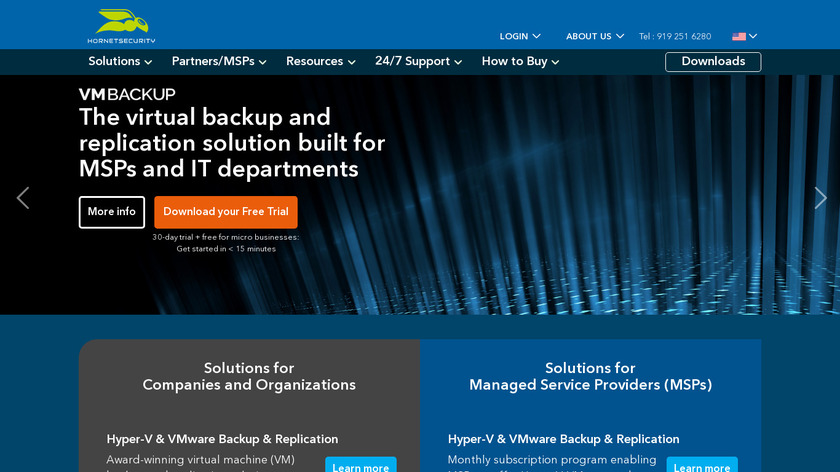The height and width of the screenshot is (472, 840).
Task: Go to the previous slide arrow
Action: coord(23,198)
